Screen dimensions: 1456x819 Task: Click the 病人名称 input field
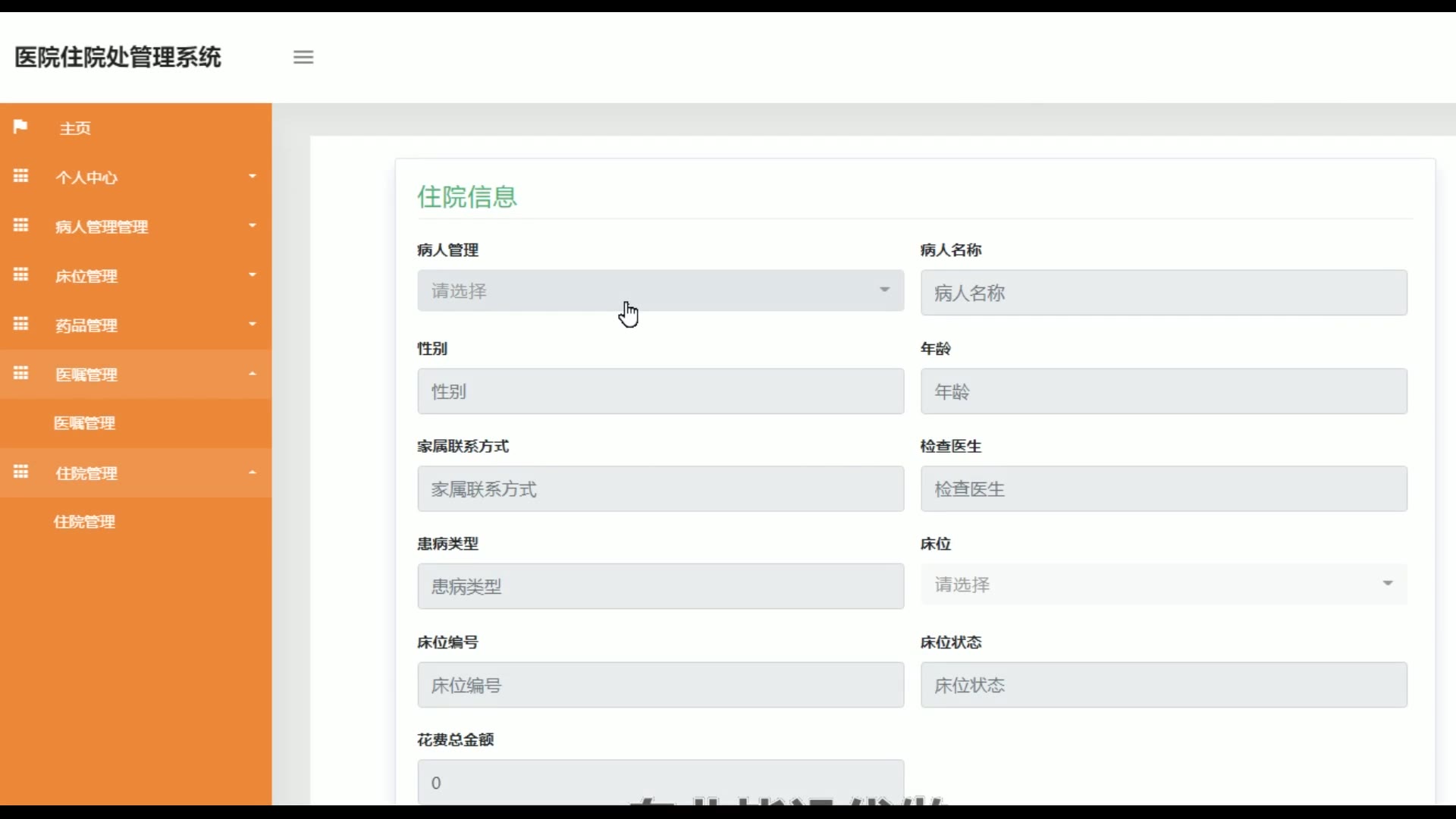(x=1163, y=293)
